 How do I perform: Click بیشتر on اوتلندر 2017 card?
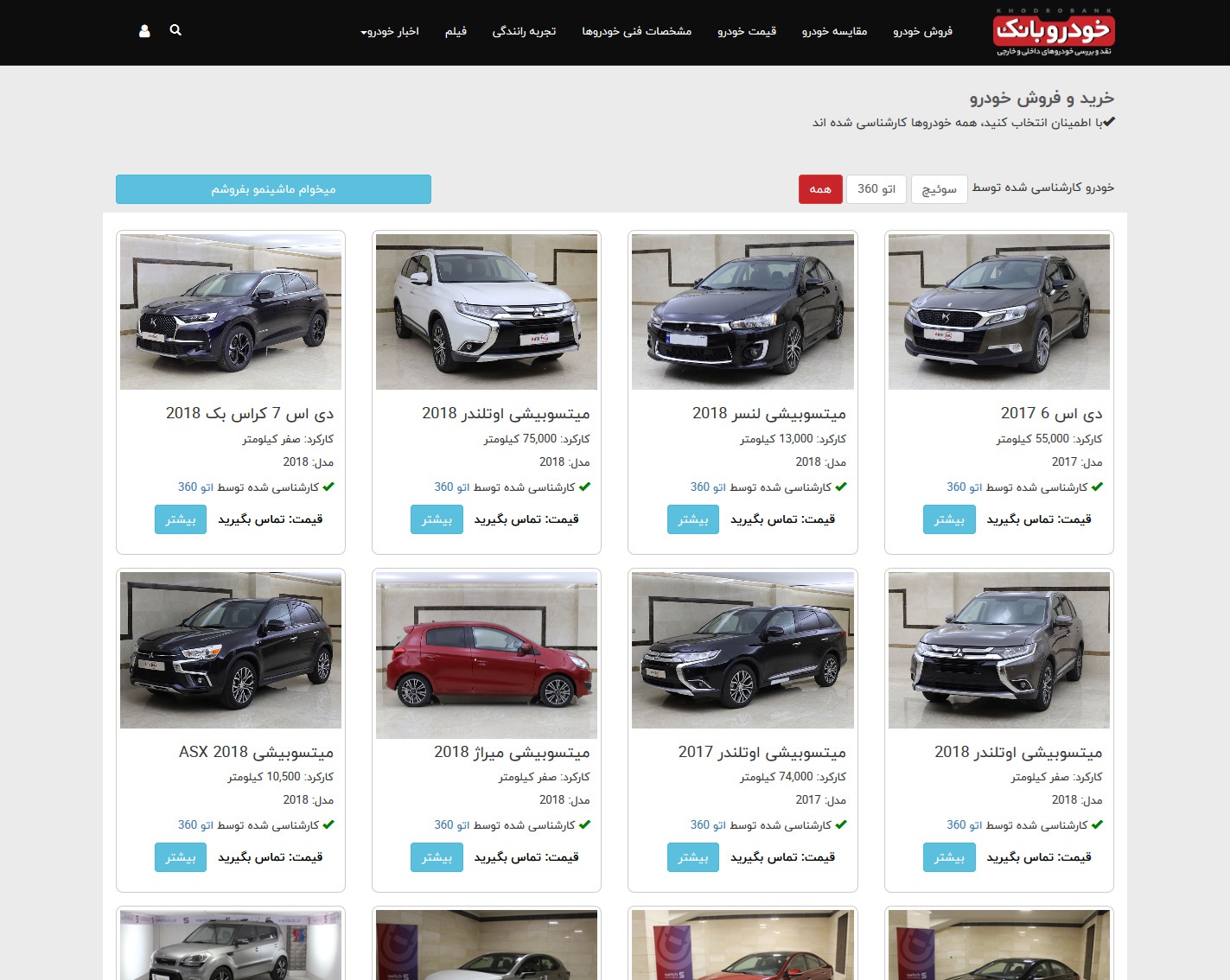[693, 857]
